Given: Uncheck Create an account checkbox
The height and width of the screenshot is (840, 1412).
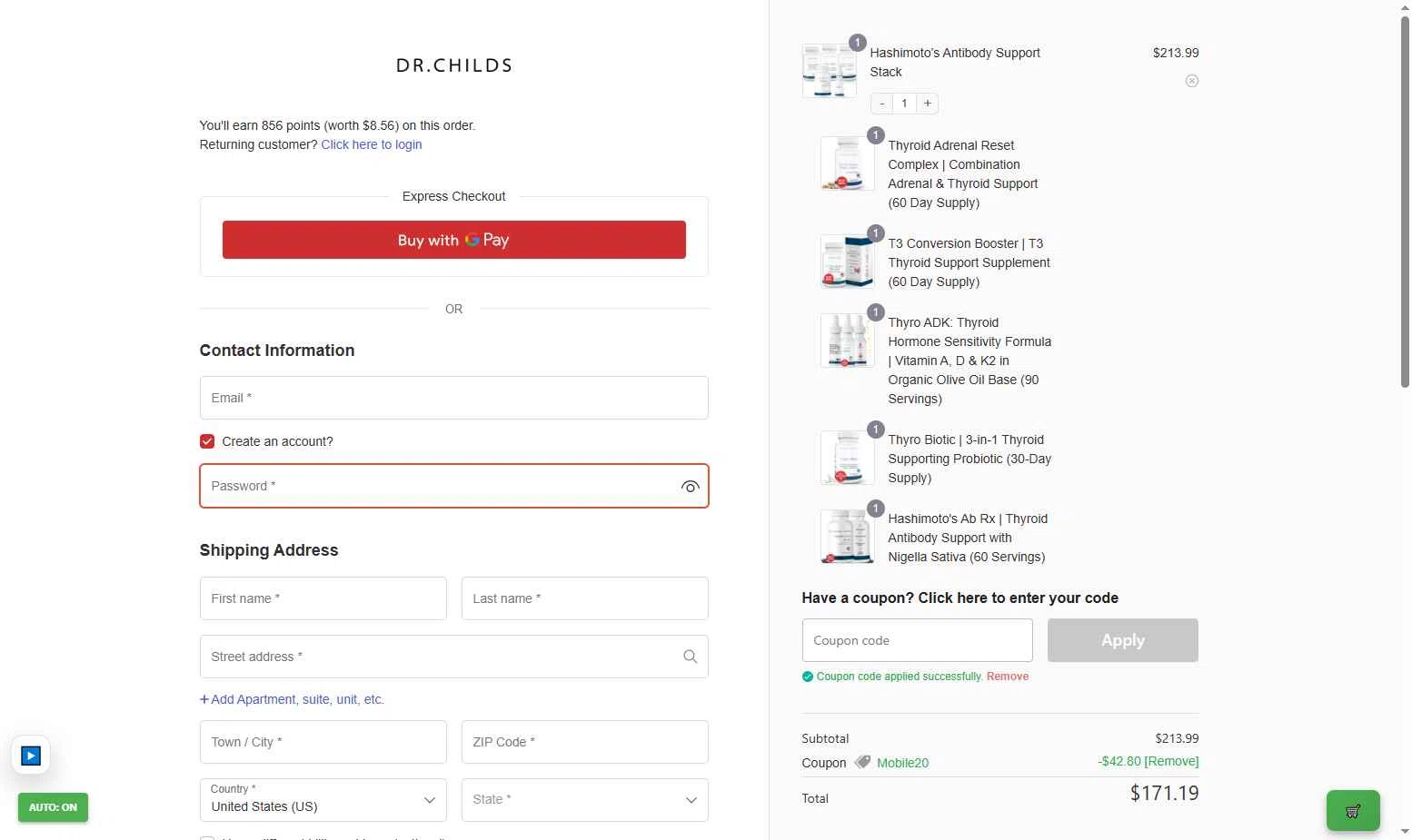Looking at the screenshot, I should (x=207, y=441).
